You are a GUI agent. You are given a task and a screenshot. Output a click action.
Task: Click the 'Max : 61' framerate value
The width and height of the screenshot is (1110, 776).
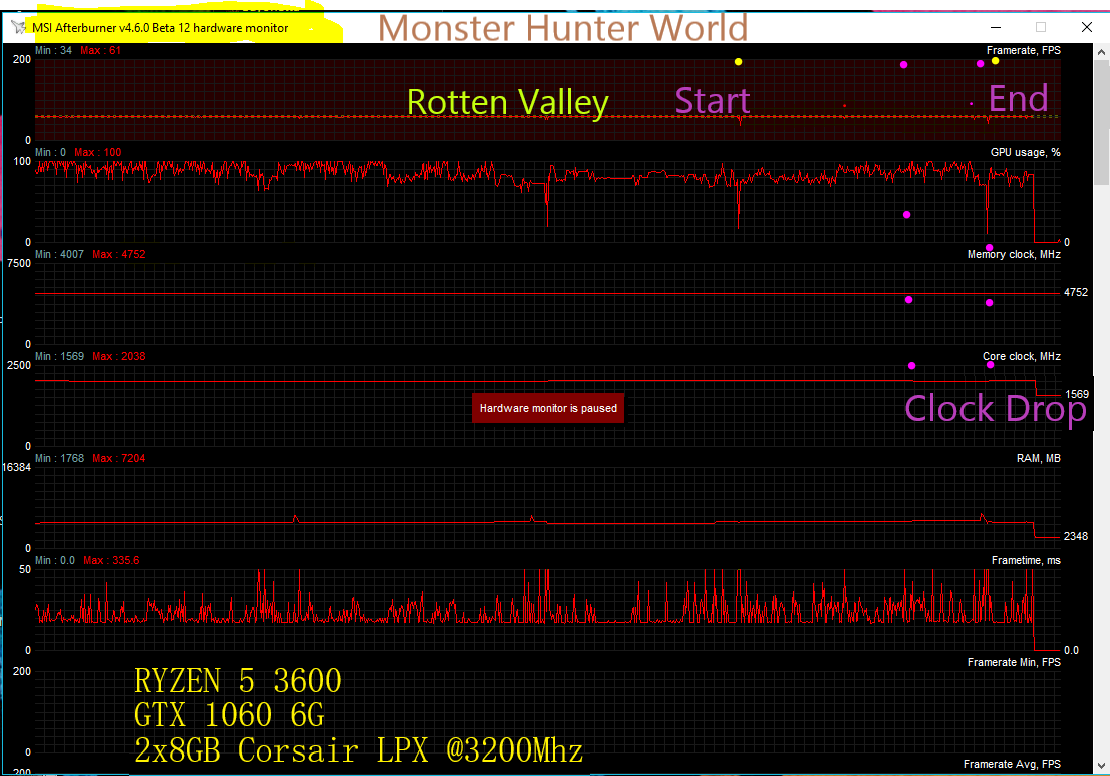[101, 50]
